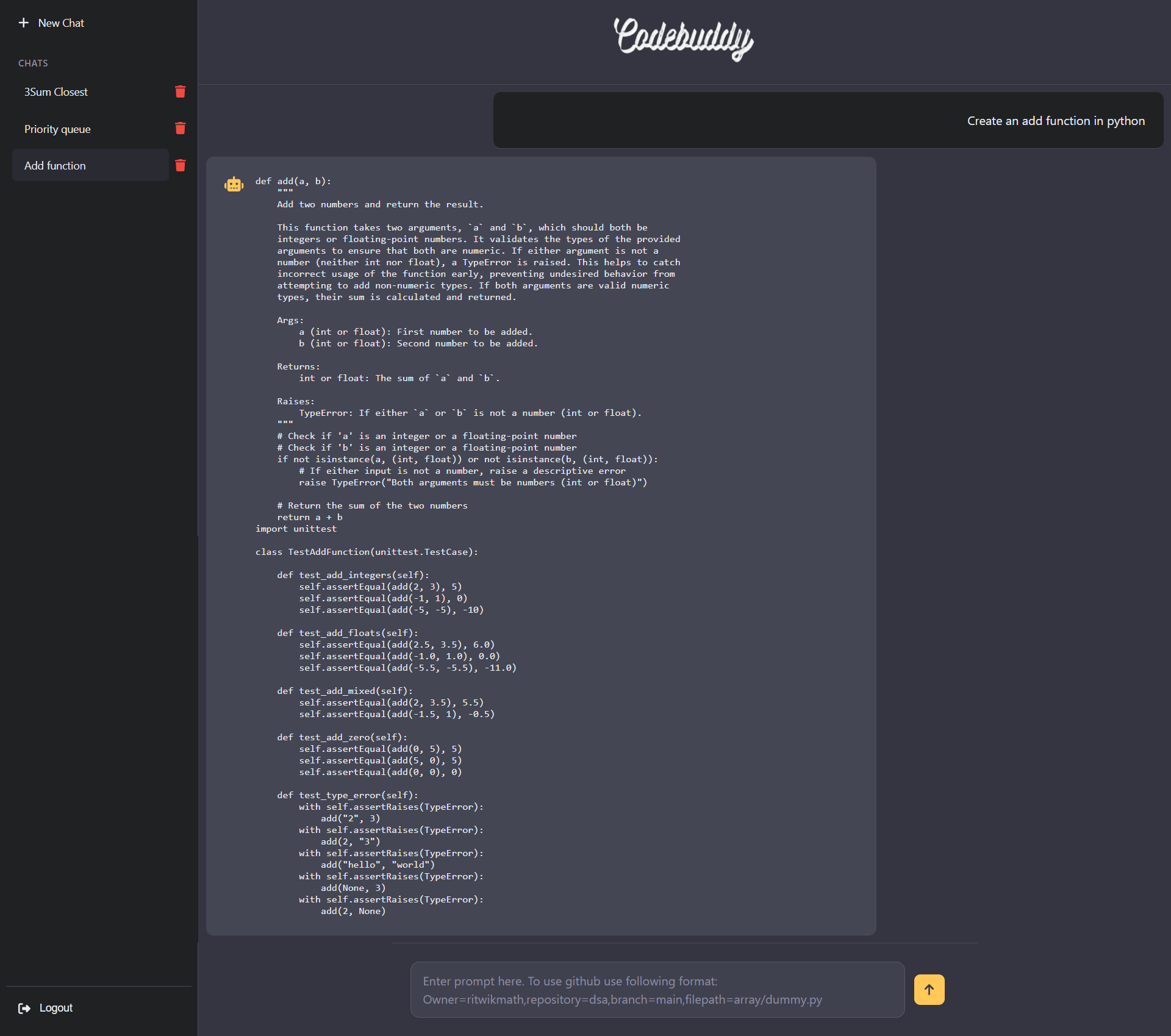Click the Codebuddy logo
1171x1036 pixels.
tap(684, 39)
